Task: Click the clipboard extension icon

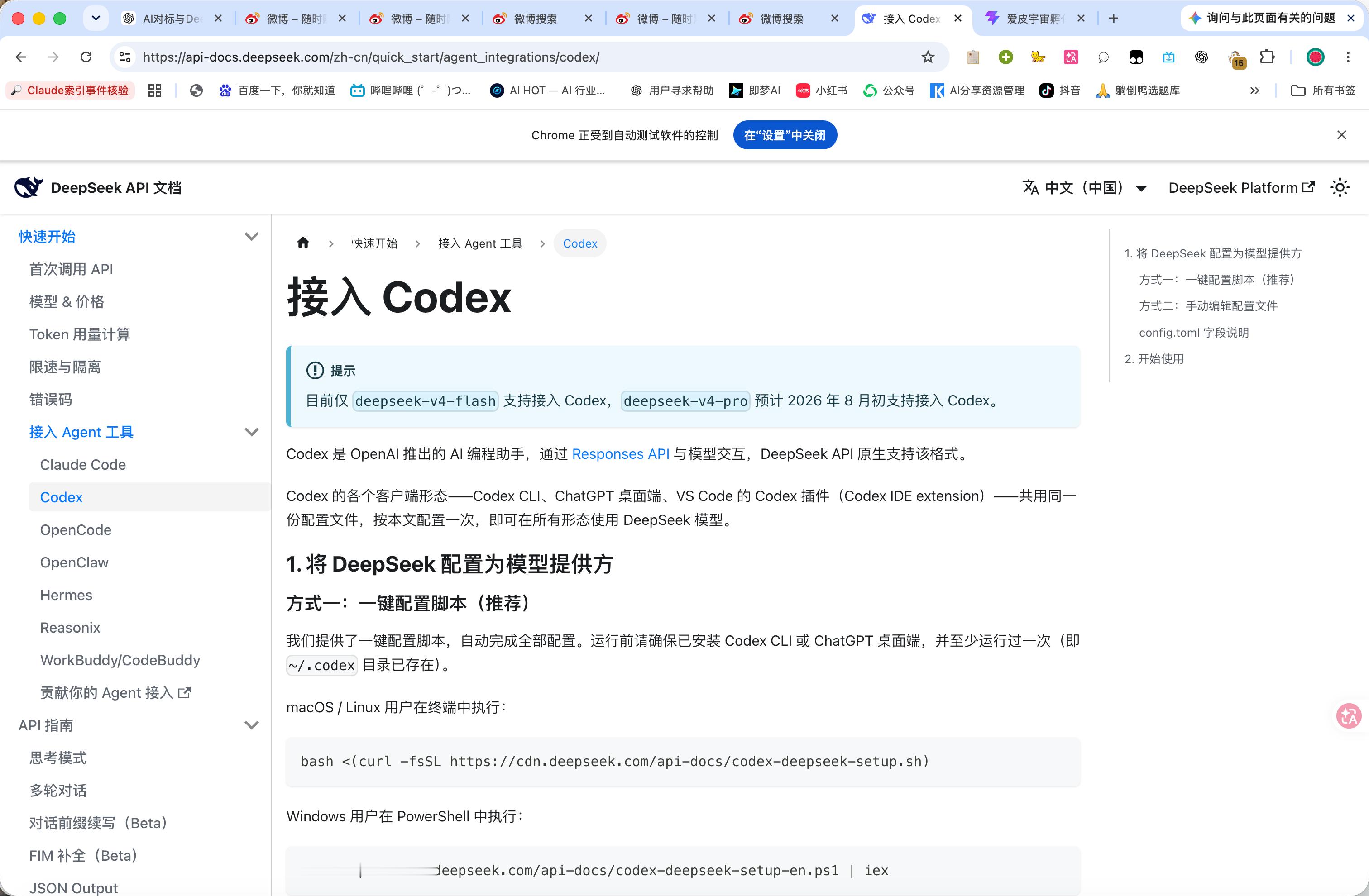Action: (973, 57)
